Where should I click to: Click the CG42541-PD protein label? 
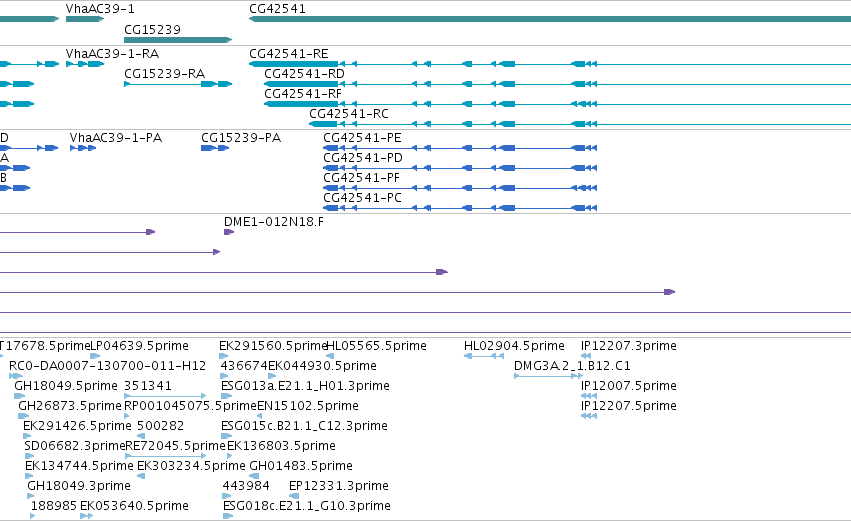[363, 158]
